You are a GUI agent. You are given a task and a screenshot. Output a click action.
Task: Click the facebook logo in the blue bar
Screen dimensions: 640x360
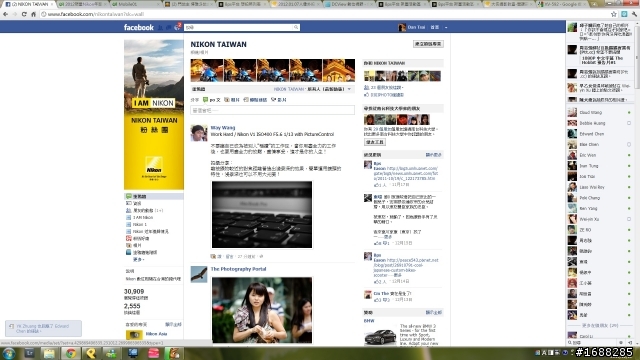[139, 27]
